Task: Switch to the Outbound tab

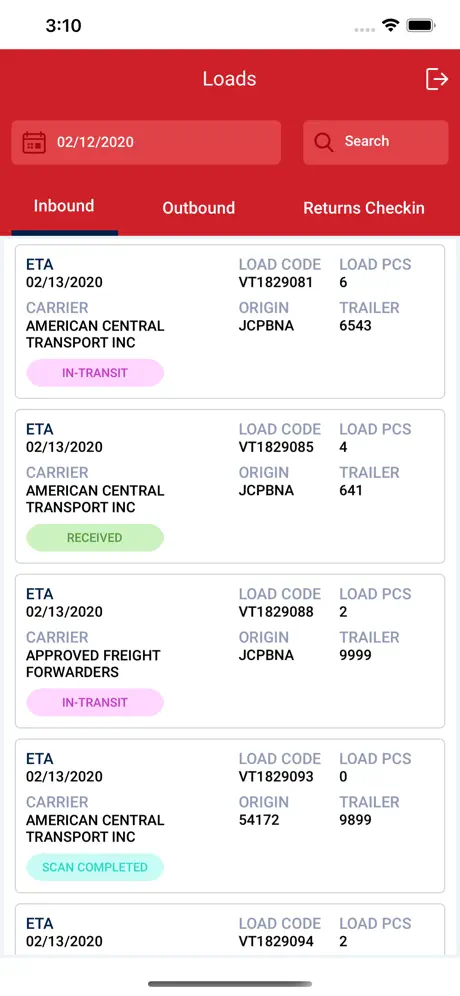Action: tap(199, 208)
